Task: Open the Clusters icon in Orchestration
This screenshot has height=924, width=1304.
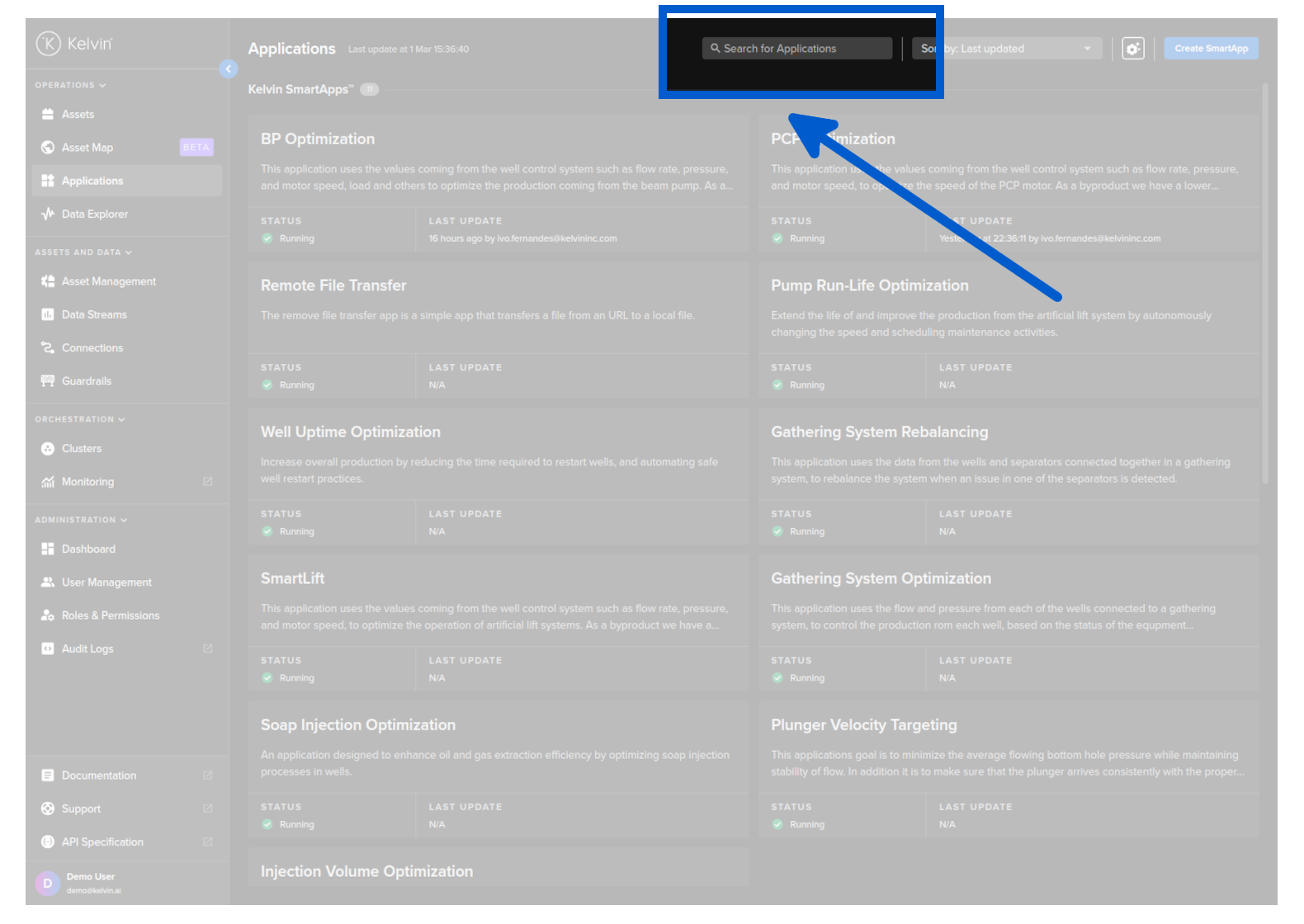Action: click(x=48, y=449)
